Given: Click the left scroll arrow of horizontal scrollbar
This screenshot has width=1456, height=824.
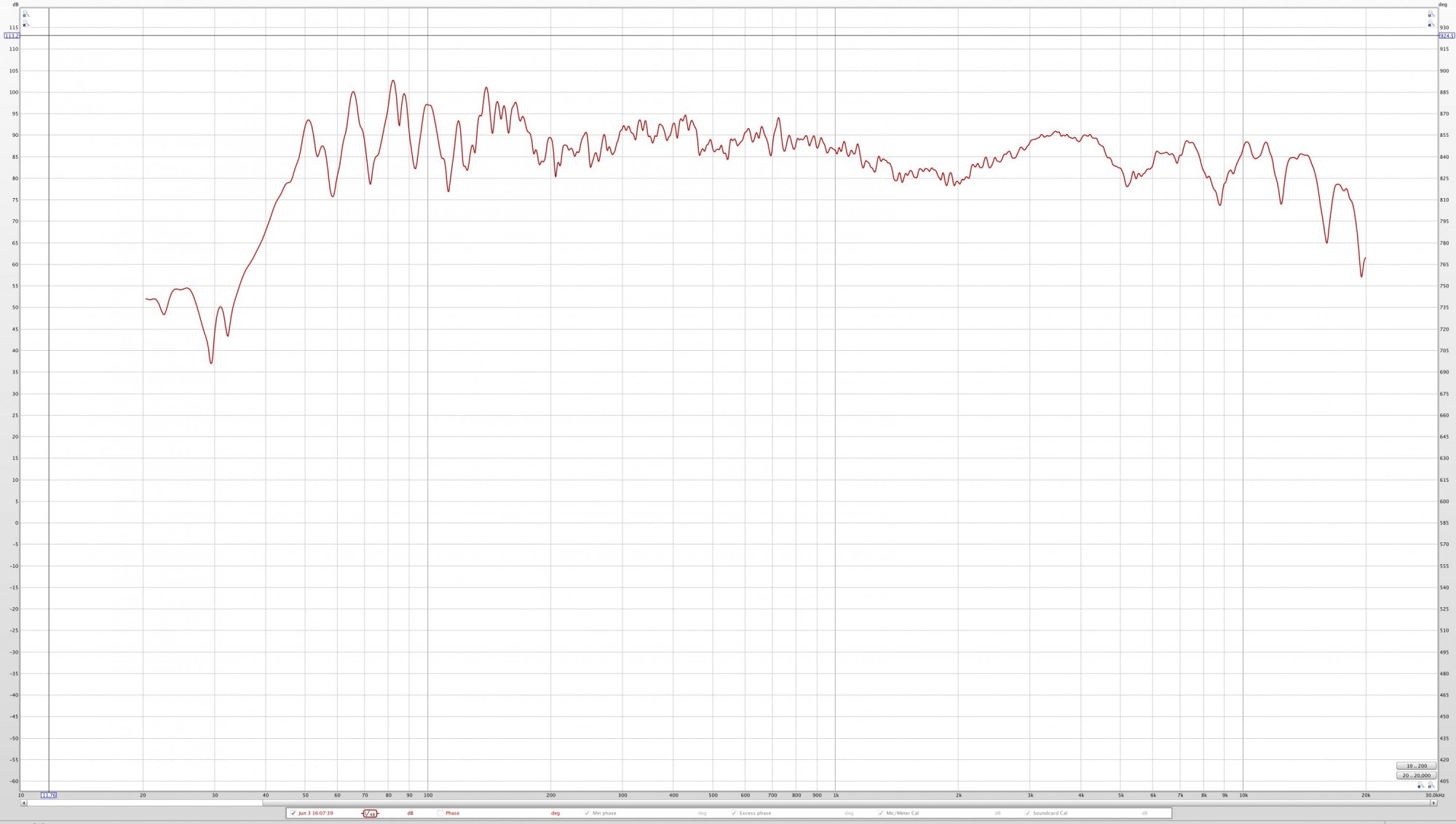Looking at the screenshot, I should point(24,803).
